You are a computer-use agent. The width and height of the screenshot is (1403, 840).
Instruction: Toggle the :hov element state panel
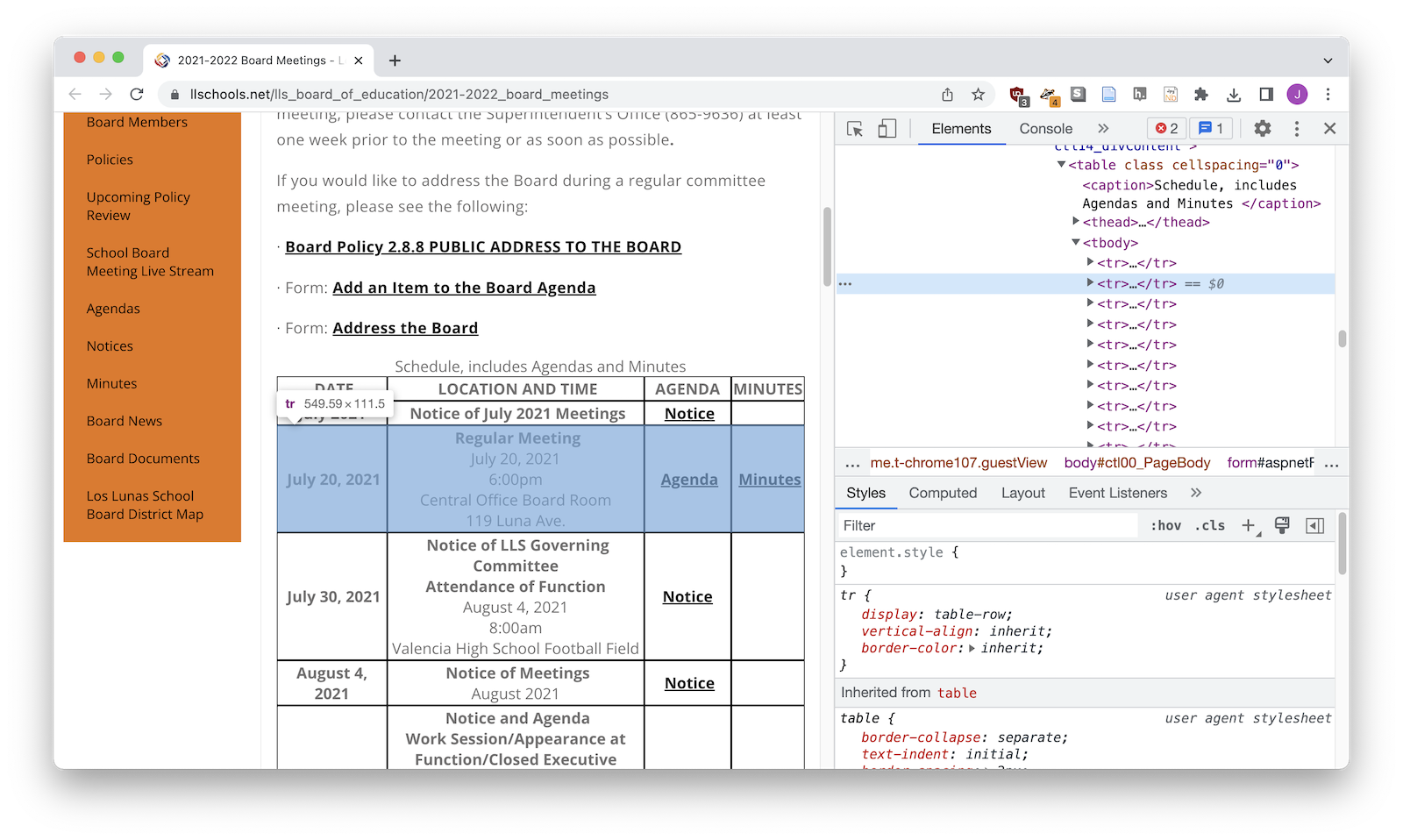click(1165, 525)
